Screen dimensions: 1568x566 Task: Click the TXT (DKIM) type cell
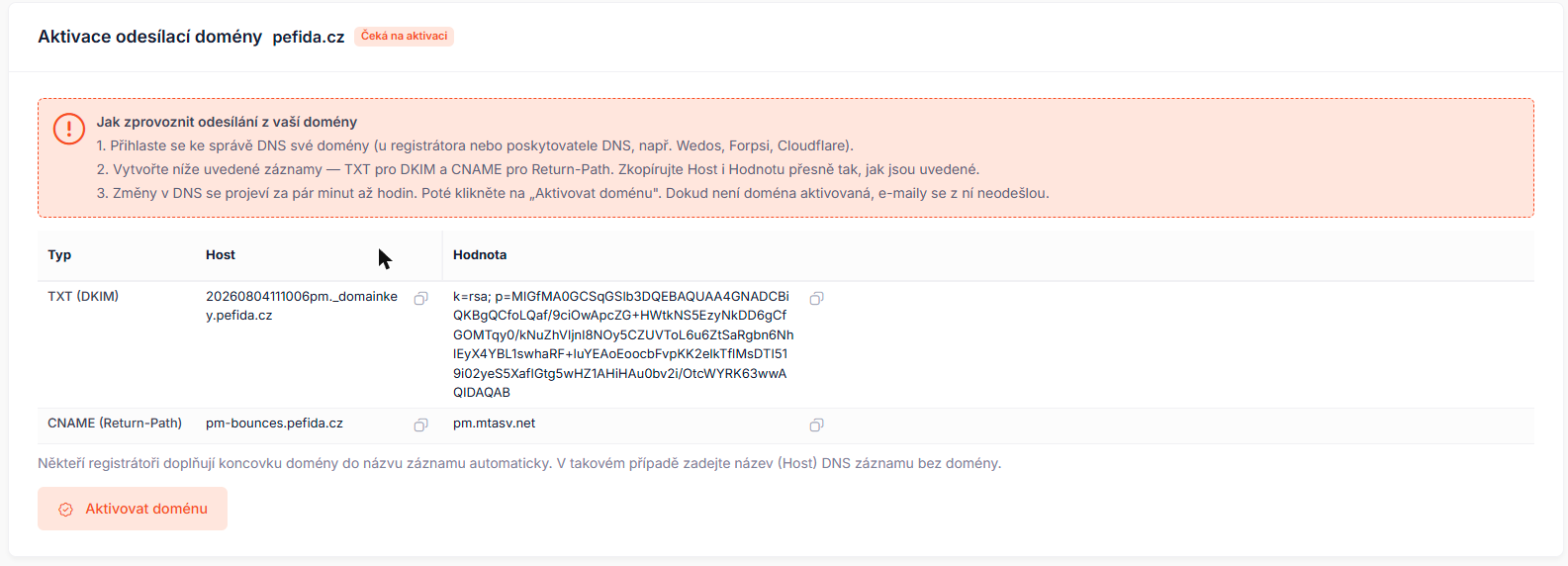91,297
